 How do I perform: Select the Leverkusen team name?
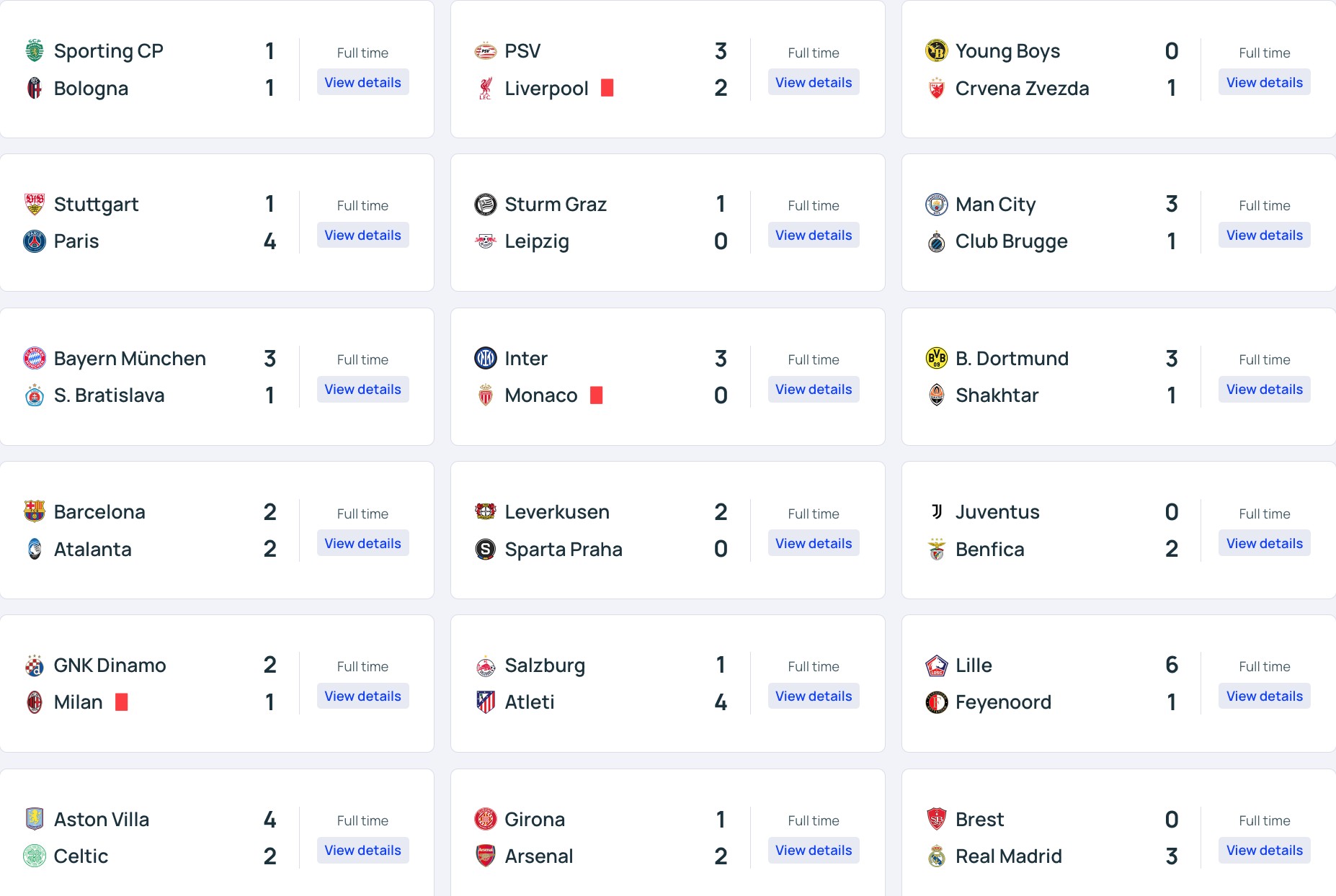[557, 512]
